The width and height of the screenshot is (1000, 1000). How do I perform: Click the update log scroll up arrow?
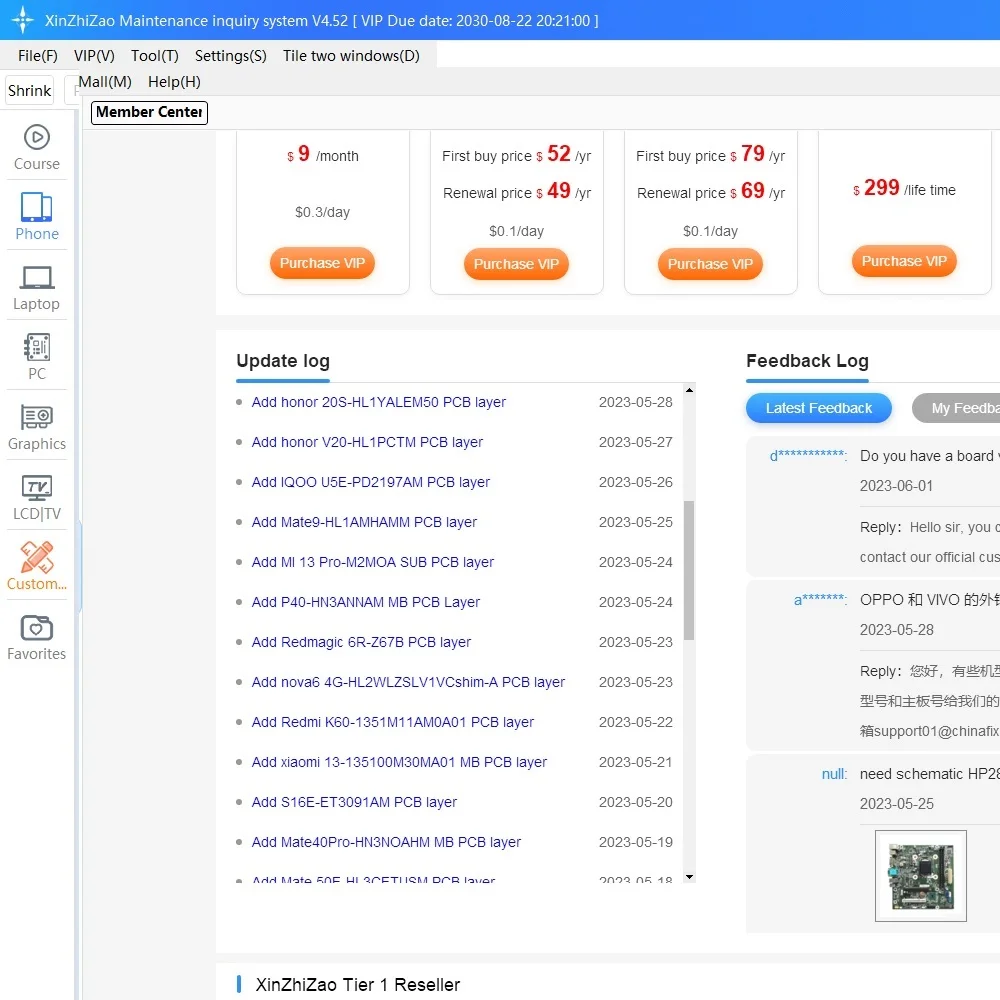689,390
